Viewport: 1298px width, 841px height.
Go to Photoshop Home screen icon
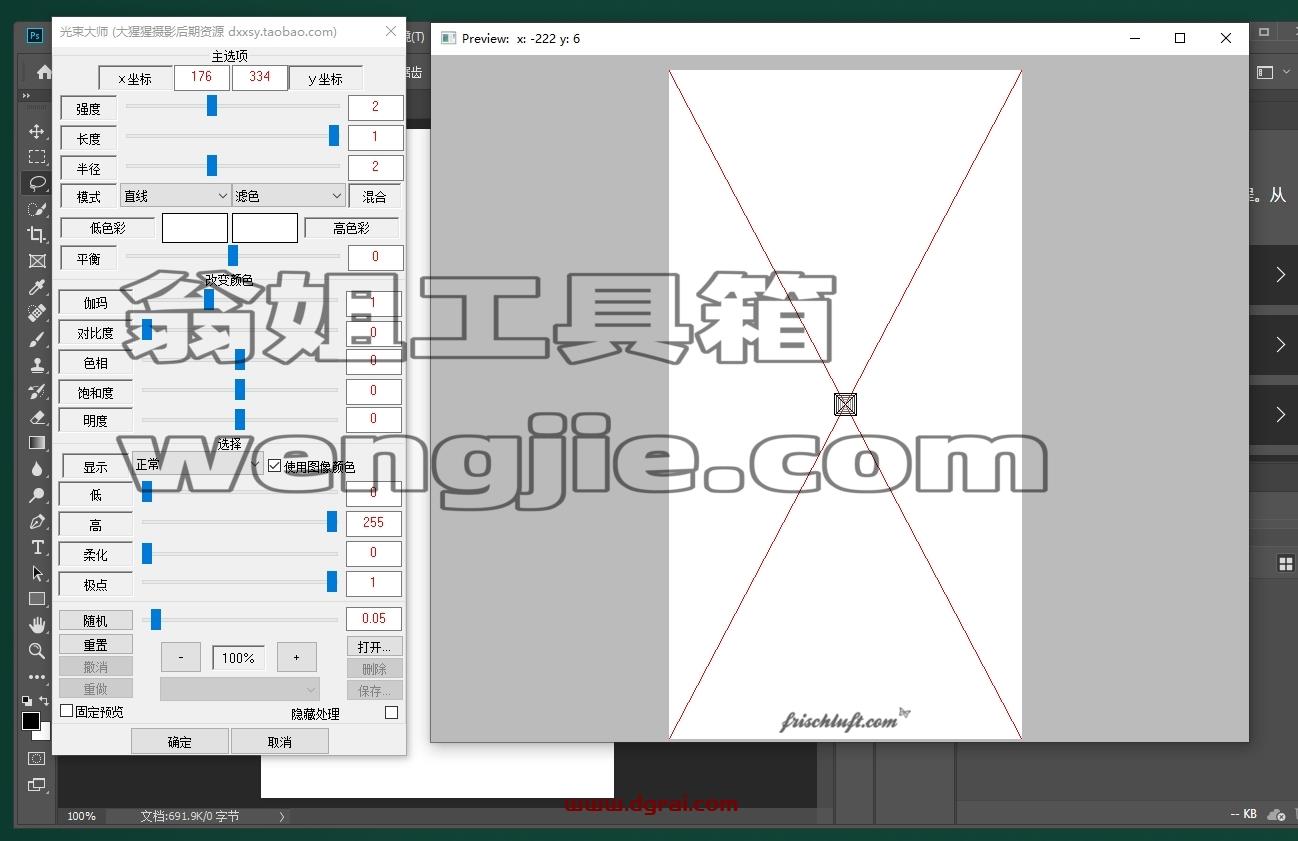[43, 72]
